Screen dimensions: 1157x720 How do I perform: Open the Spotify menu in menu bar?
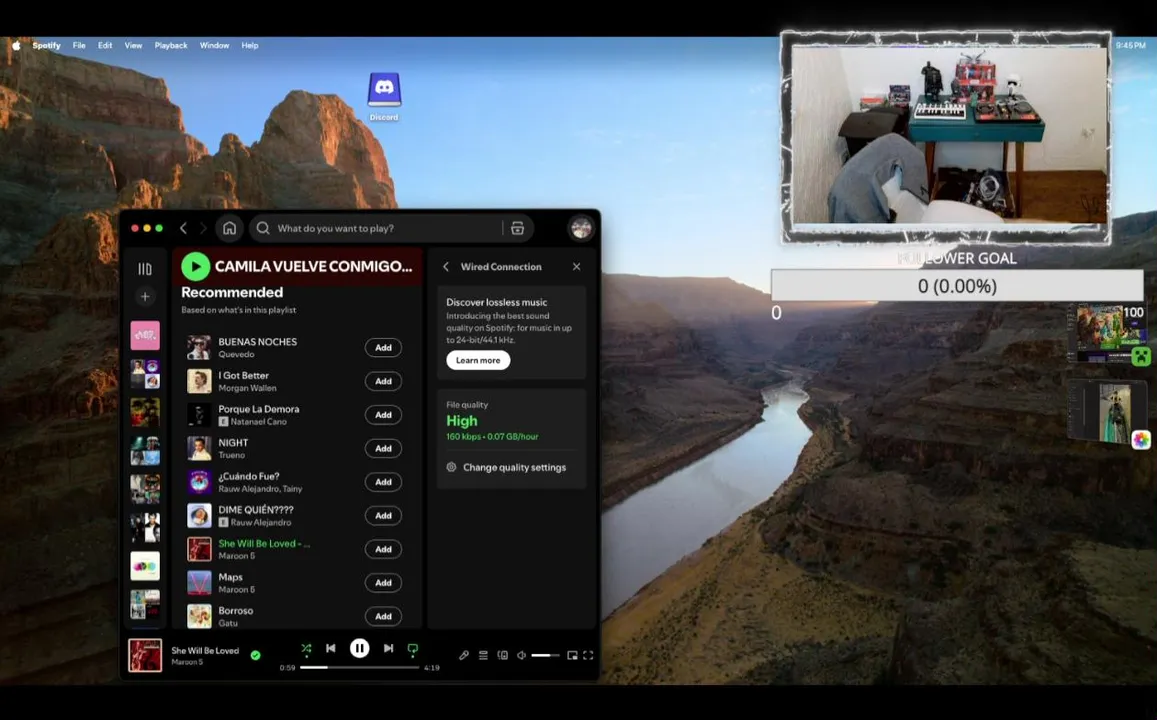click(46, 45)
